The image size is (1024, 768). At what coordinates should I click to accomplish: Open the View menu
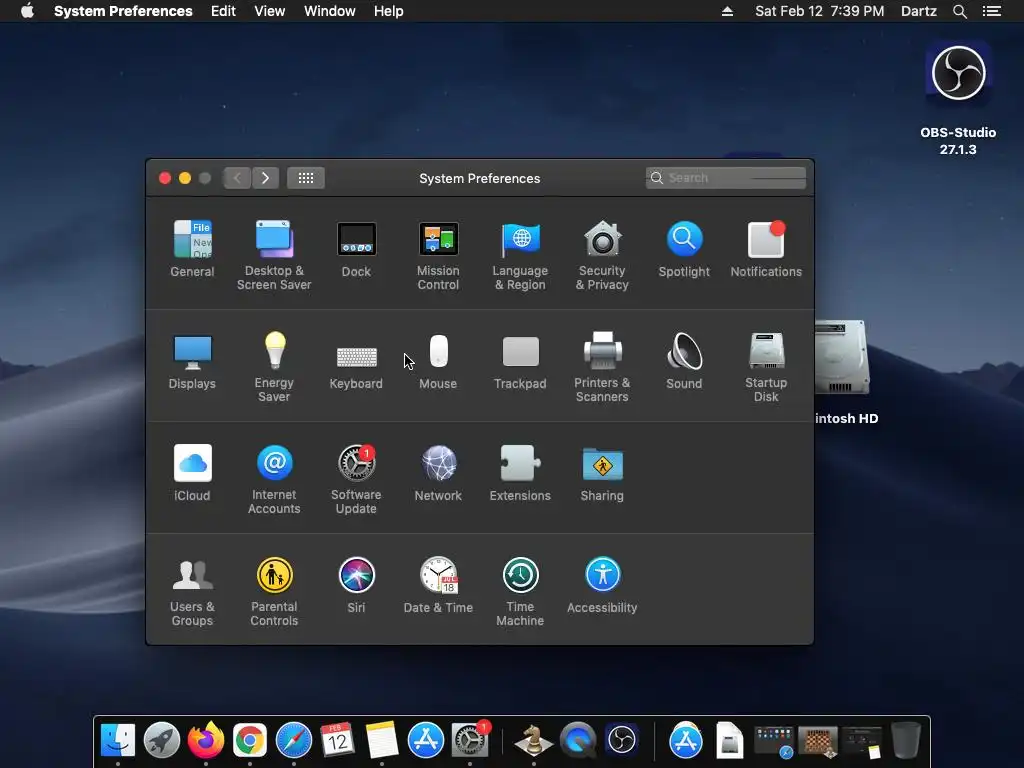[x=270, y=11]
